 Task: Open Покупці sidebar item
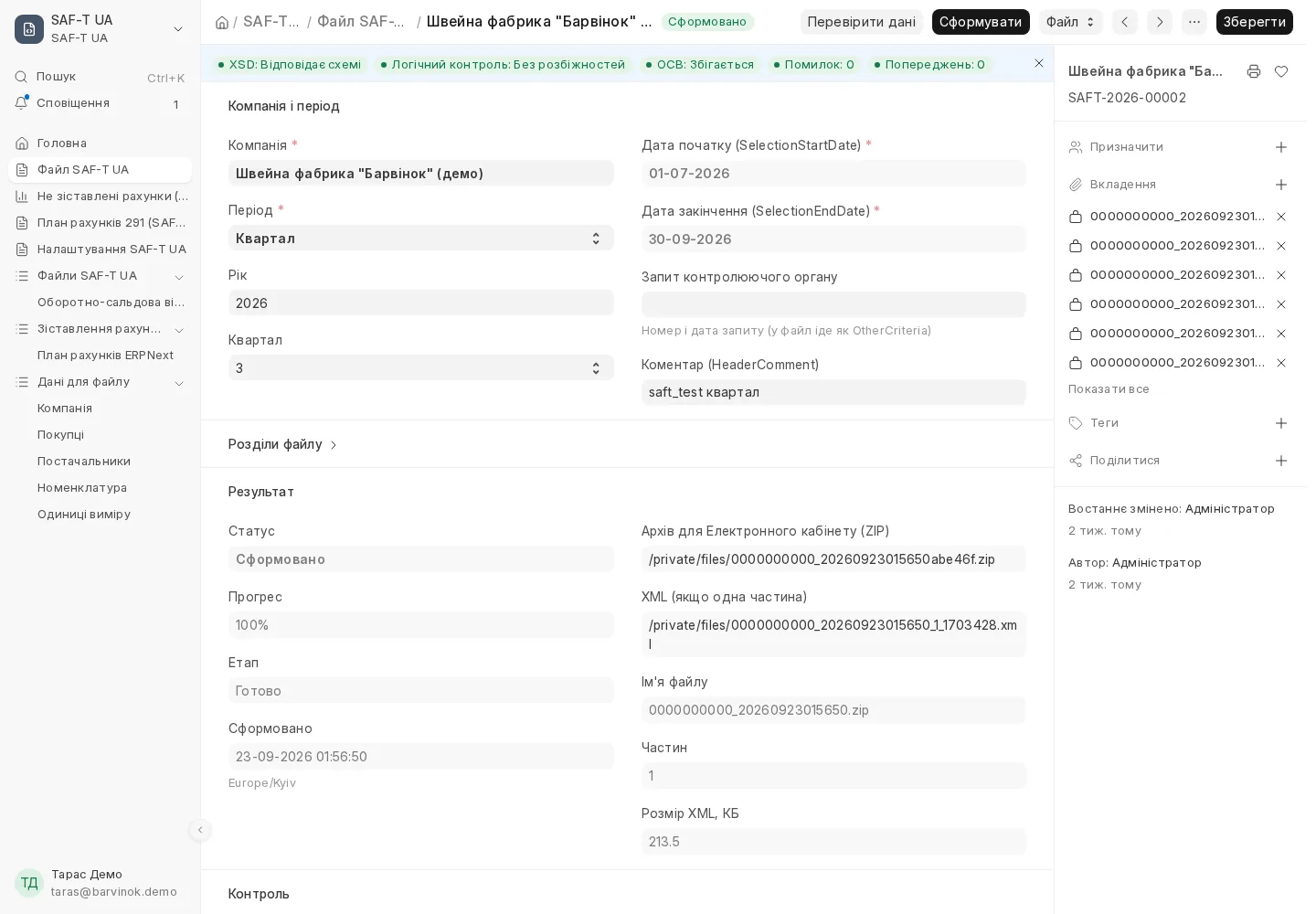101,435
